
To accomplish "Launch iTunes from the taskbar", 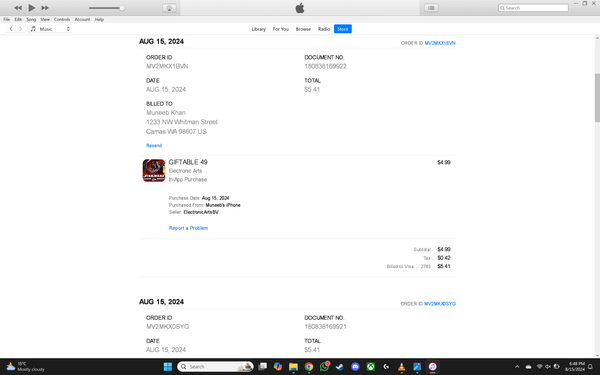I will [x=432, y=367].
